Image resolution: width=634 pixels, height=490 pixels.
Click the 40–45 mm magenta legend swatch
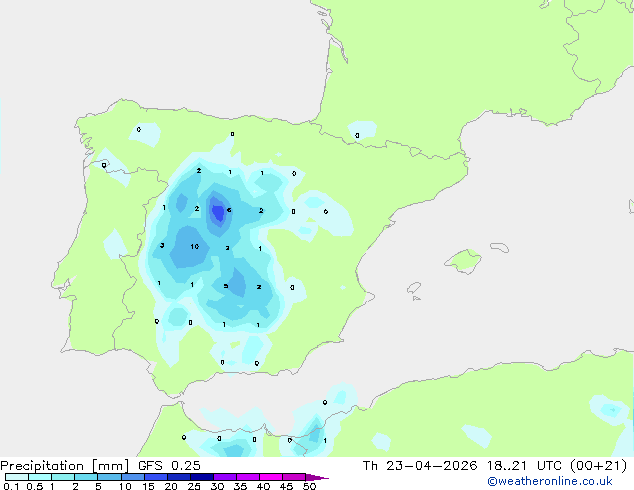[271, 477]
